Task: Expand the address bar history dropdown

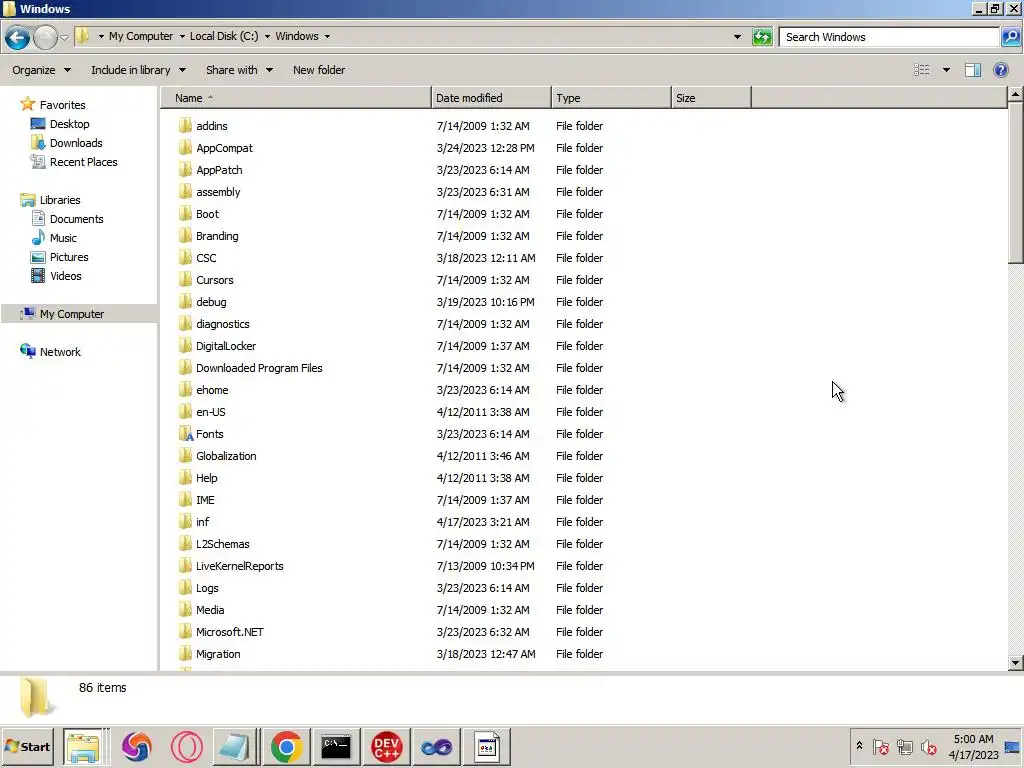Action: [737, 37]
